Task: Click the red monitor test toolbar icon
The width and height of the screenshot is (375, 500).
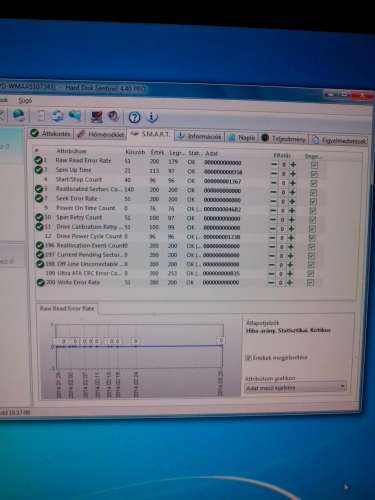Action: 97,117
